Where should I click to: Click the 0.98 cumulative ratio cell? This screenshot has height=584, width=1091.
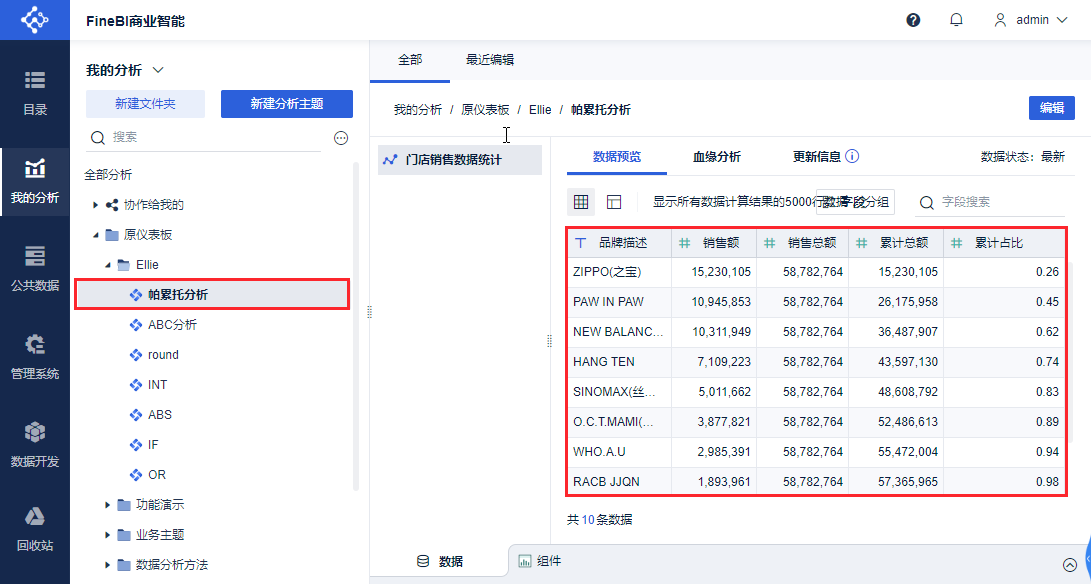coord(1005,481)
